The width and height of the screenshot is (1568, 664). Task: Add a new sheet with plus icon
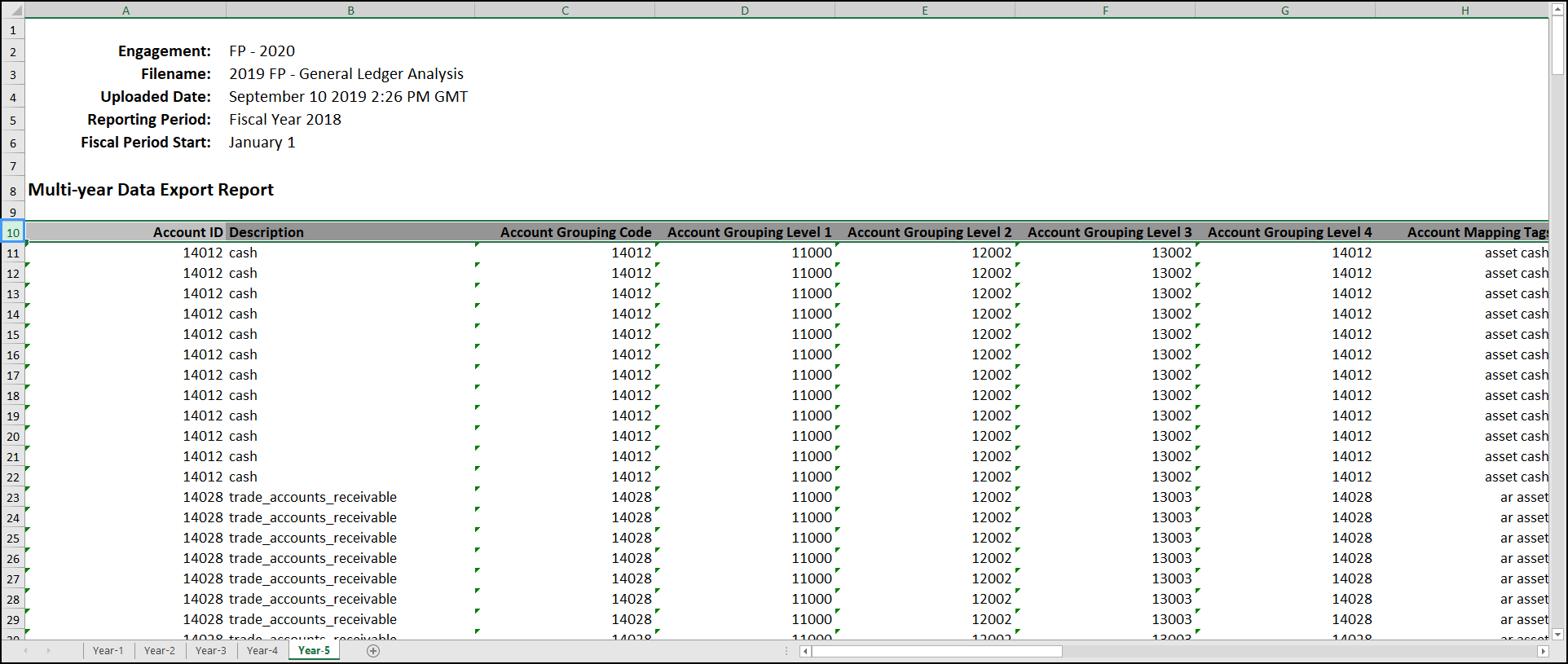click(x=373, y=650)
